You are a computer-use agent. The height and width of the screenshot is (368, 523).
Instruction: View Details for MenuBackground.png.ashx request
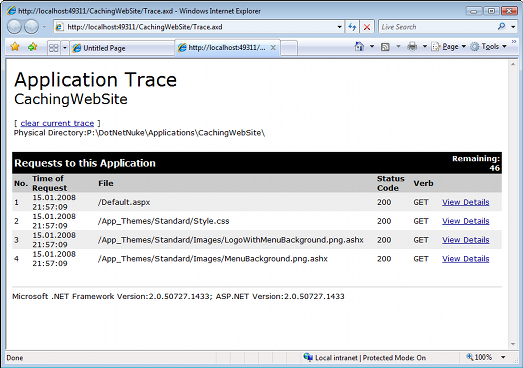click(x=466, y=259)
